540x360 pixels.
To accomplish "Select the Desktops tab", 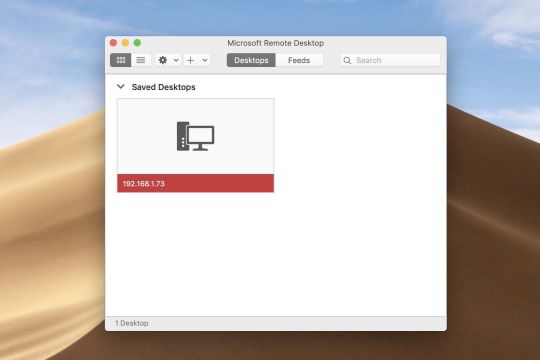I will tap(251, 60).
